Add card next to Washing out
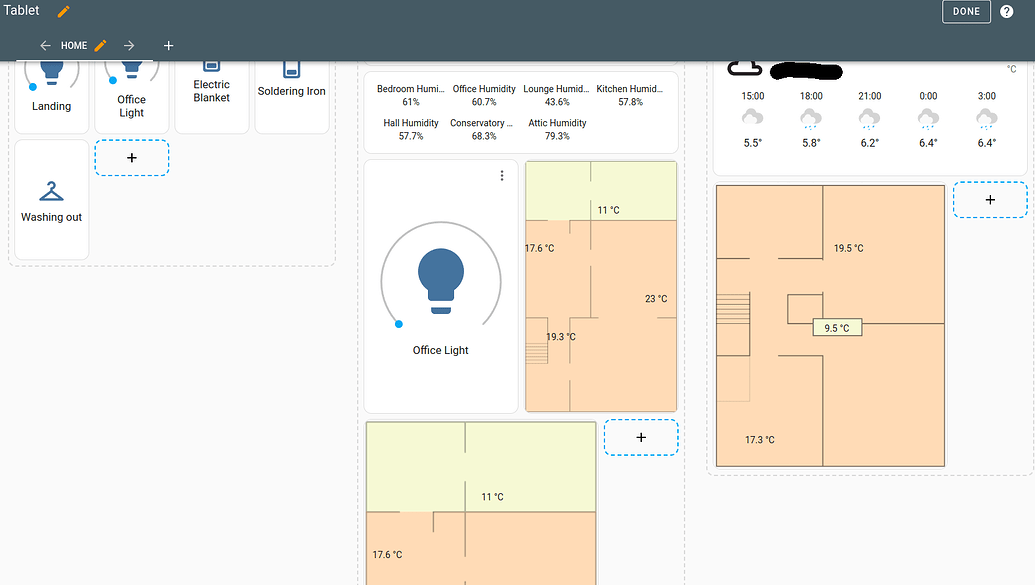The image size is (1035, 585). point(132,158)
